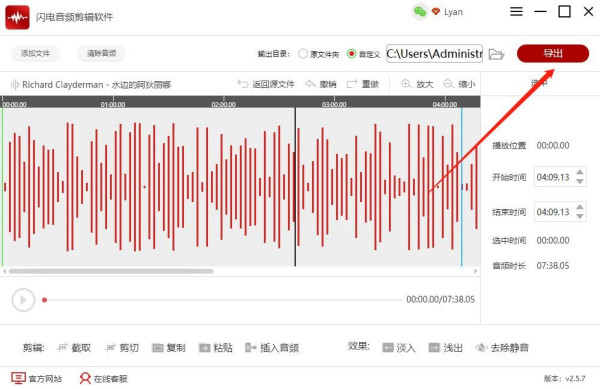Screen dimensions: 600x389
Task: Zoom in waveform with 放大
Action: pos(406,83)
